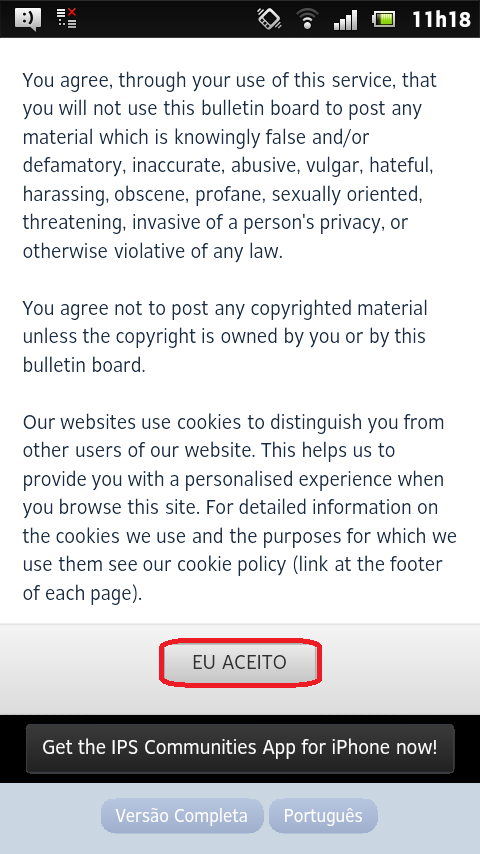Open the Português language selector

(323, 816)
